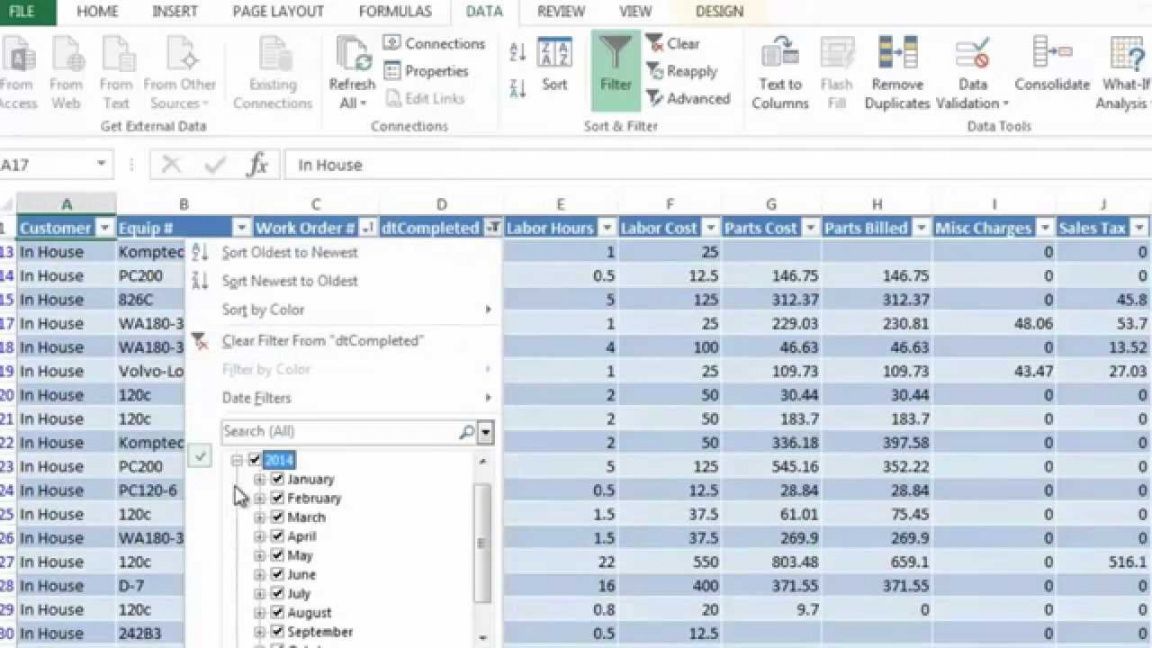Switch to the FORMULAS ribbon tab
This screenshot has width=1152, height=648.
[x=395, y=12]
